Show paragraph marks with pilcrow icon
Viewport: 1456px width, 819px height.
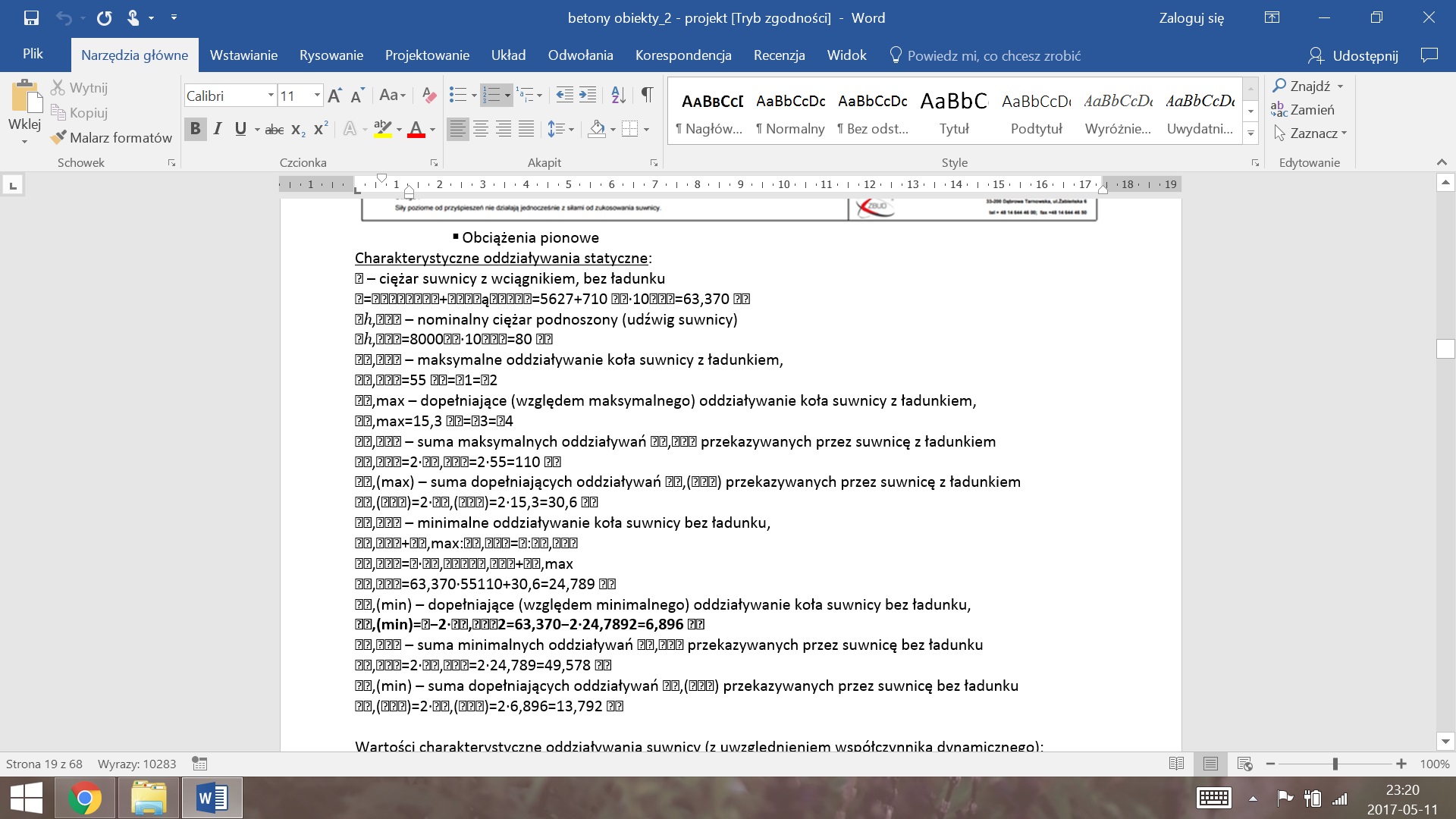(647, 95)
